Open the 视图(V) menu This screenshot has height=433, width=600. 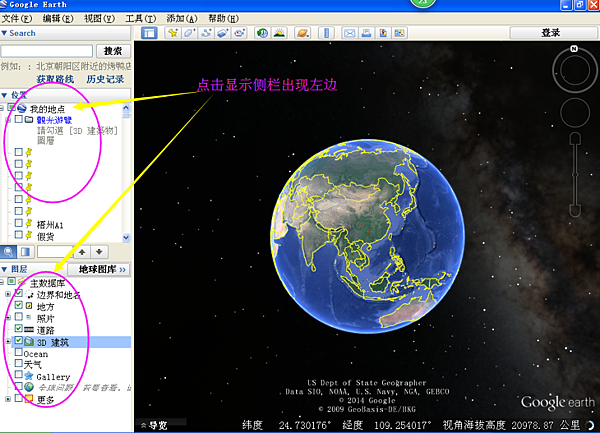[x=99, y=18]
